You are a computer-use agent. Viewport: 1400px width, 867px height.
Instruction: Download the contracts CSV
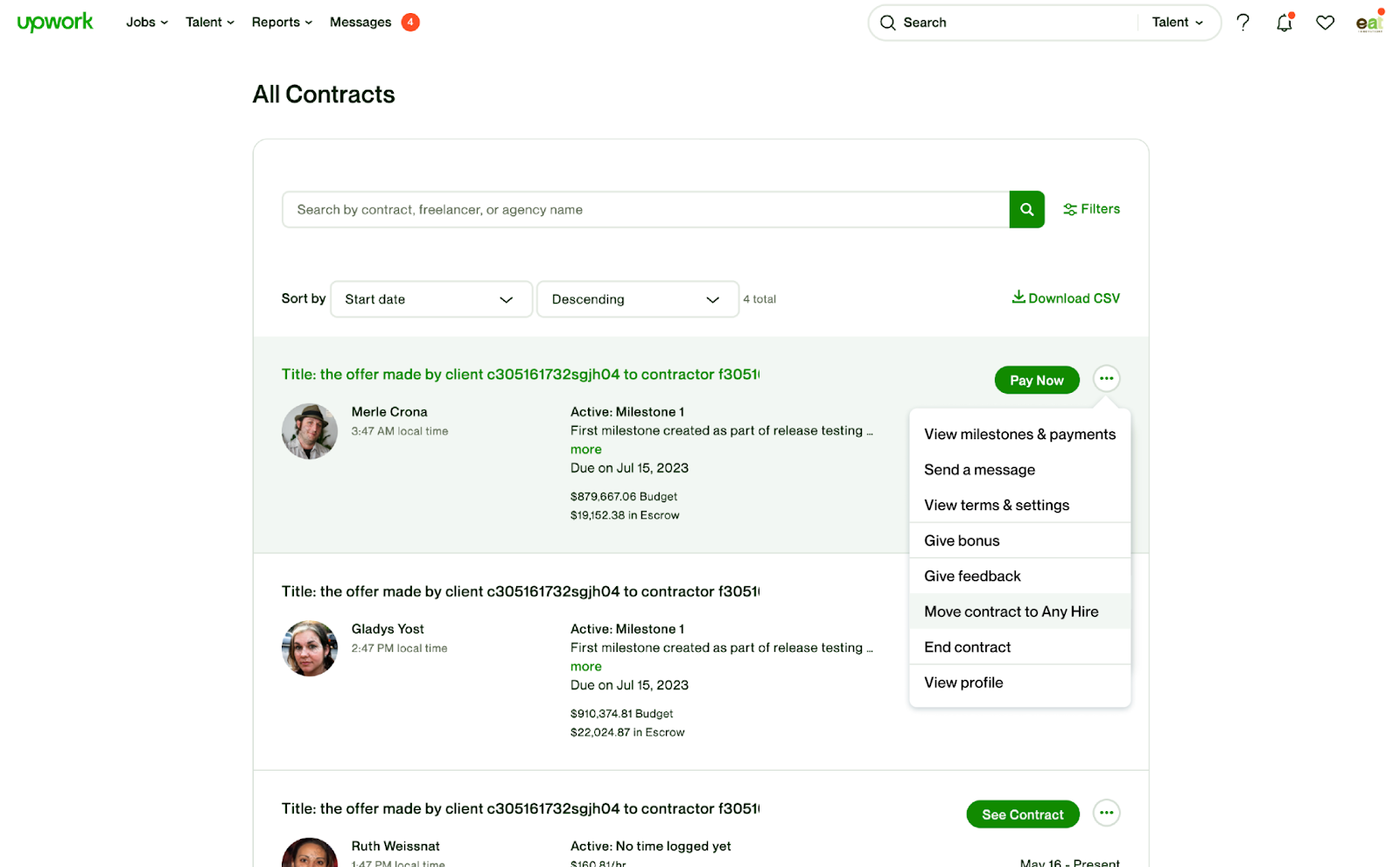(x=1066, y=298)
